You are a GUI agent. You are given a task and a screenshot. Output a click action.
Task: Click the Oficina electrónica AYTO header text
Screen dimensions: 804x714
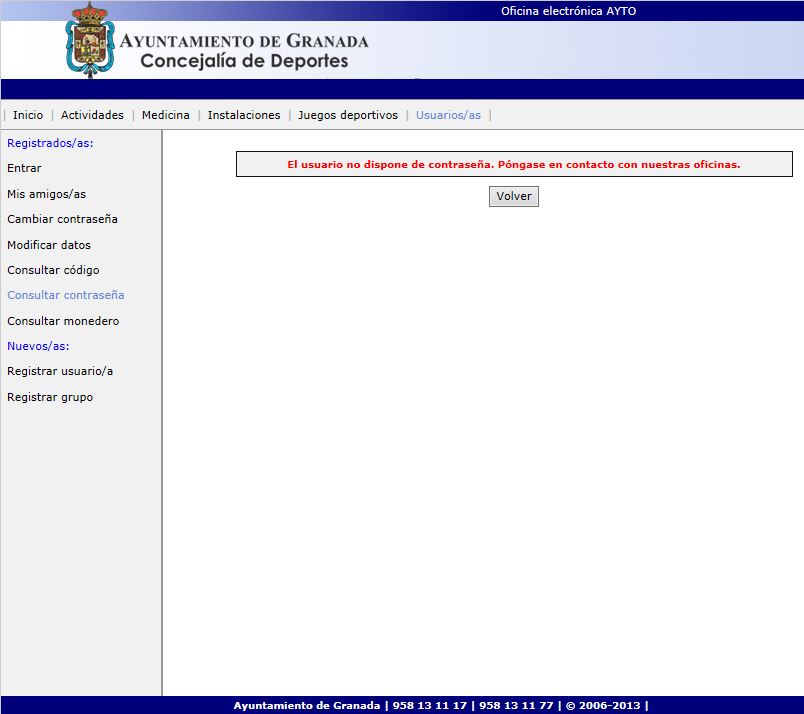(568, 11)
